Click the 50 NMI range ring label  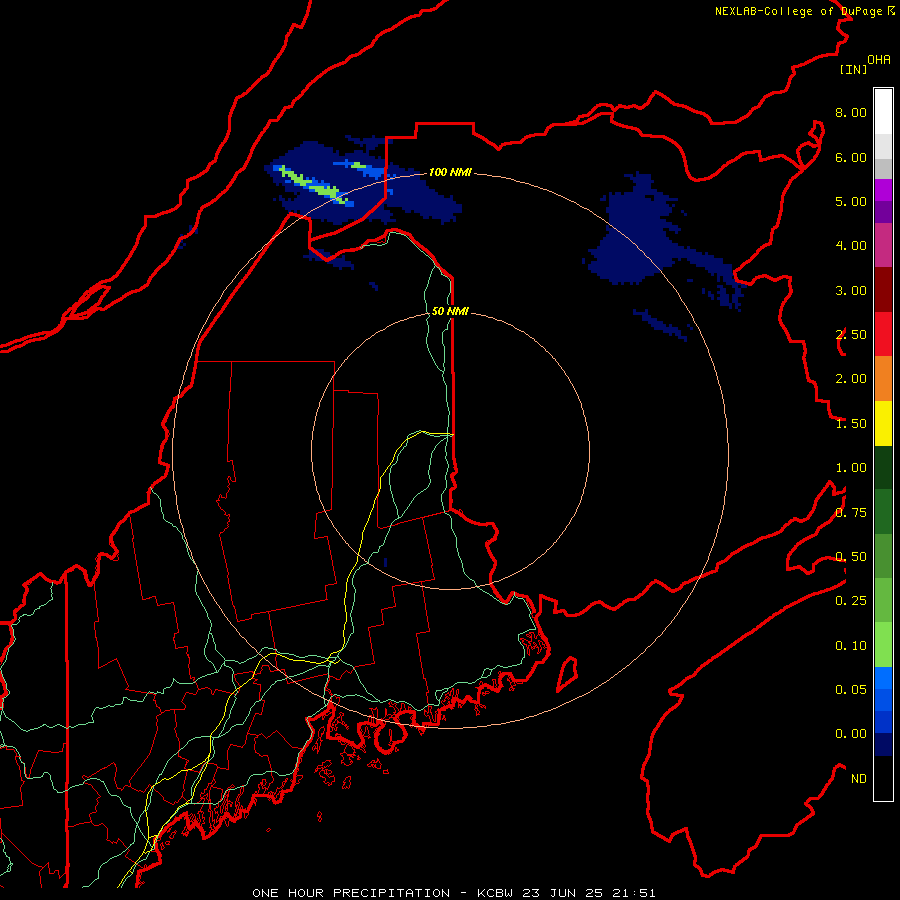tap(450, 311)
